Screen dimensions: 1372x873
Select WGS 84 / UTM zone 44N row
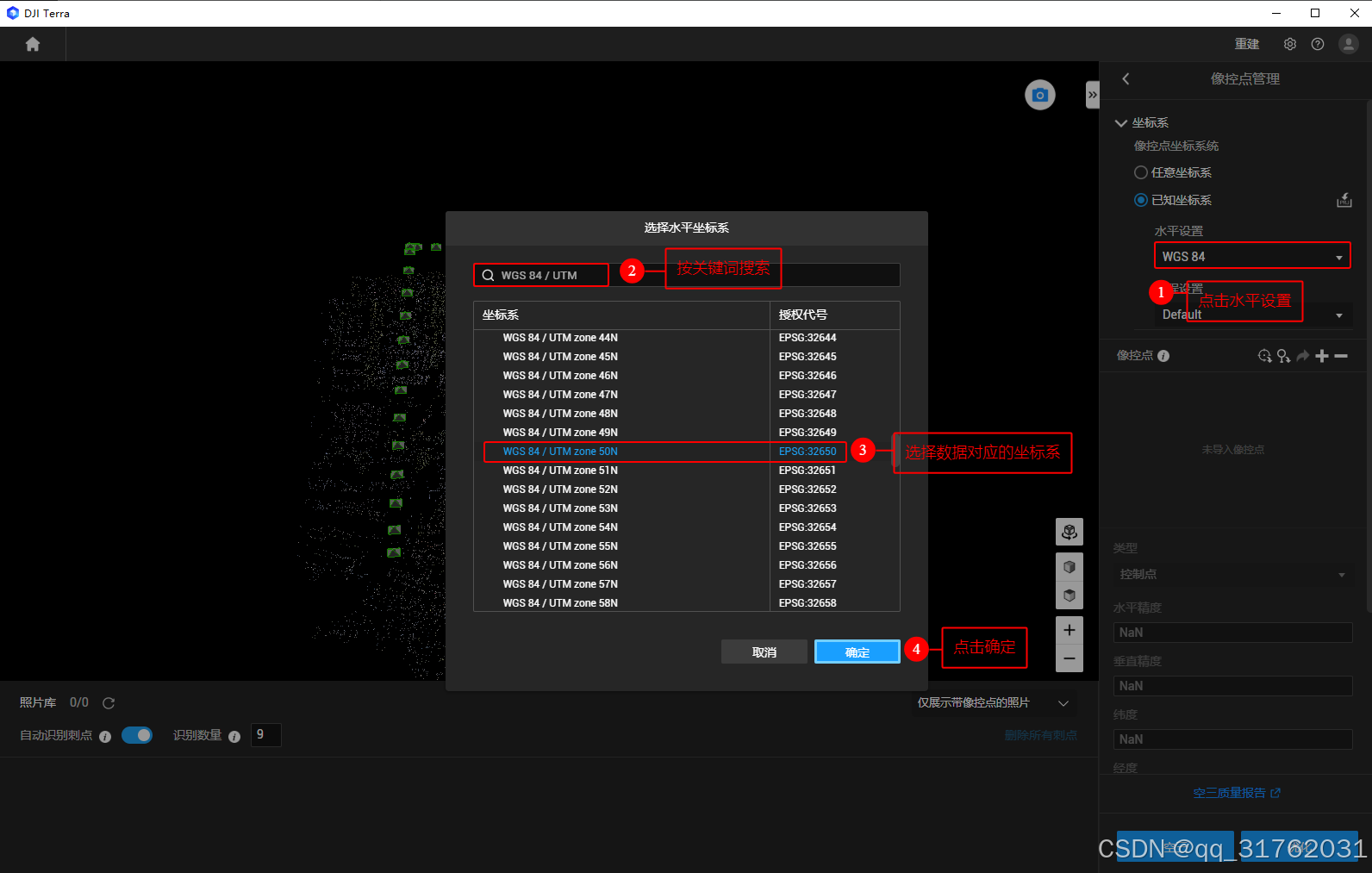687,338
